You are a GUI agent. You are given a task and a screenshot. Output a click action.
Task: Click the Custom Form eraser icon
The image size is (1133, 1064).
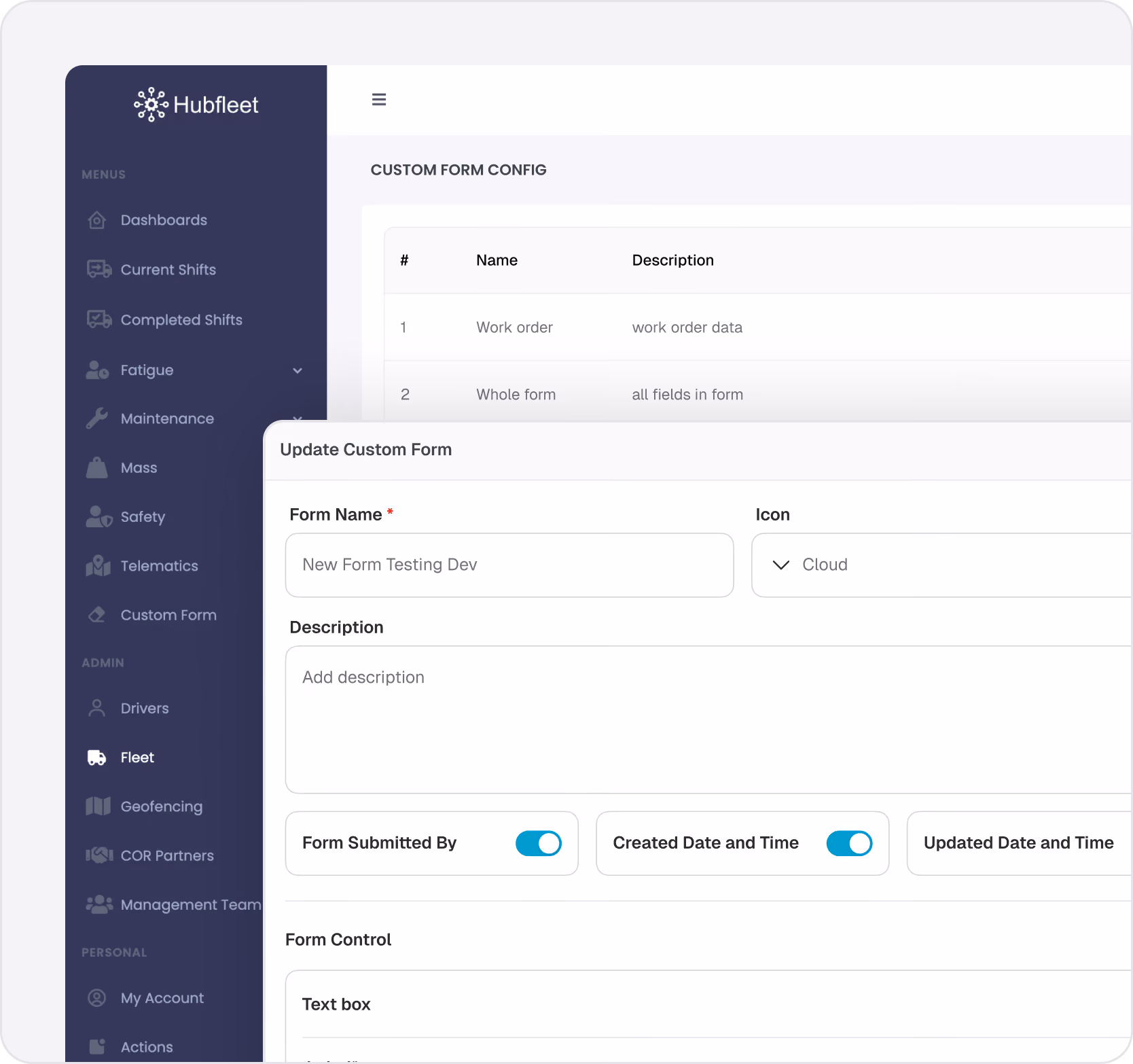point(97,614)
